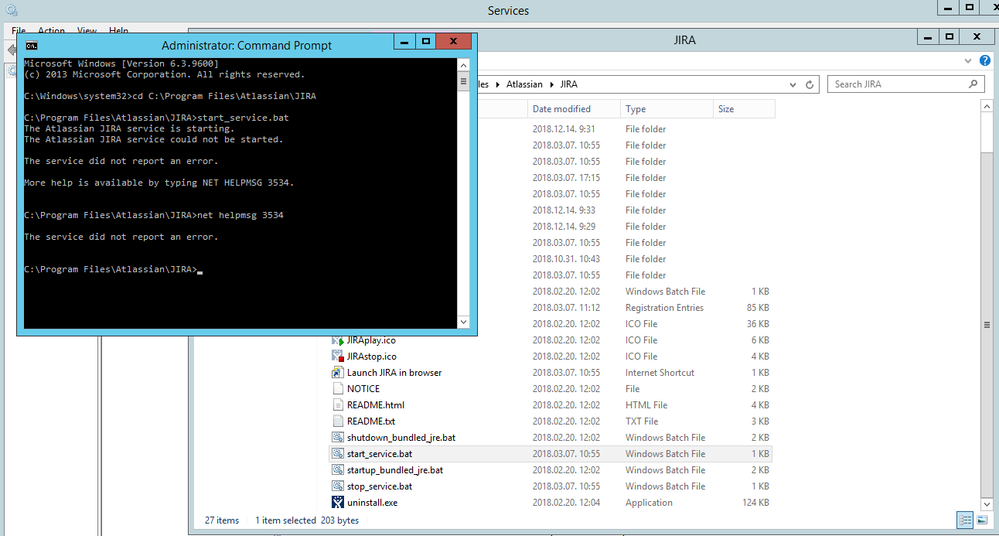Click the Command Prompt scroll up arrow
The height and width of the screenshot is (536, 999).
[463, 65]
